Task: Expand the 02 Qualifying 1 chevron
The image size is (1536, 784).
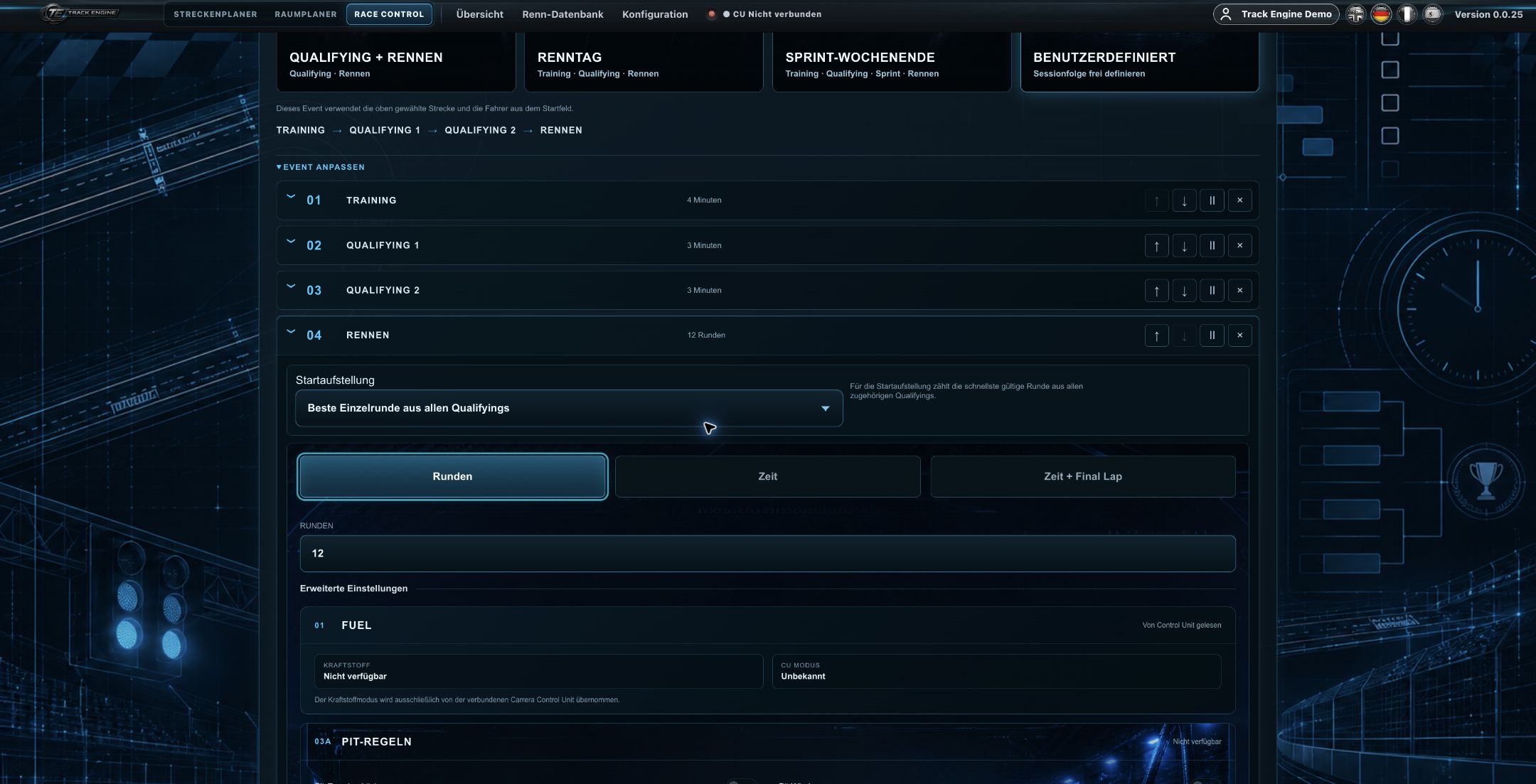Action: tap(291, 242)
